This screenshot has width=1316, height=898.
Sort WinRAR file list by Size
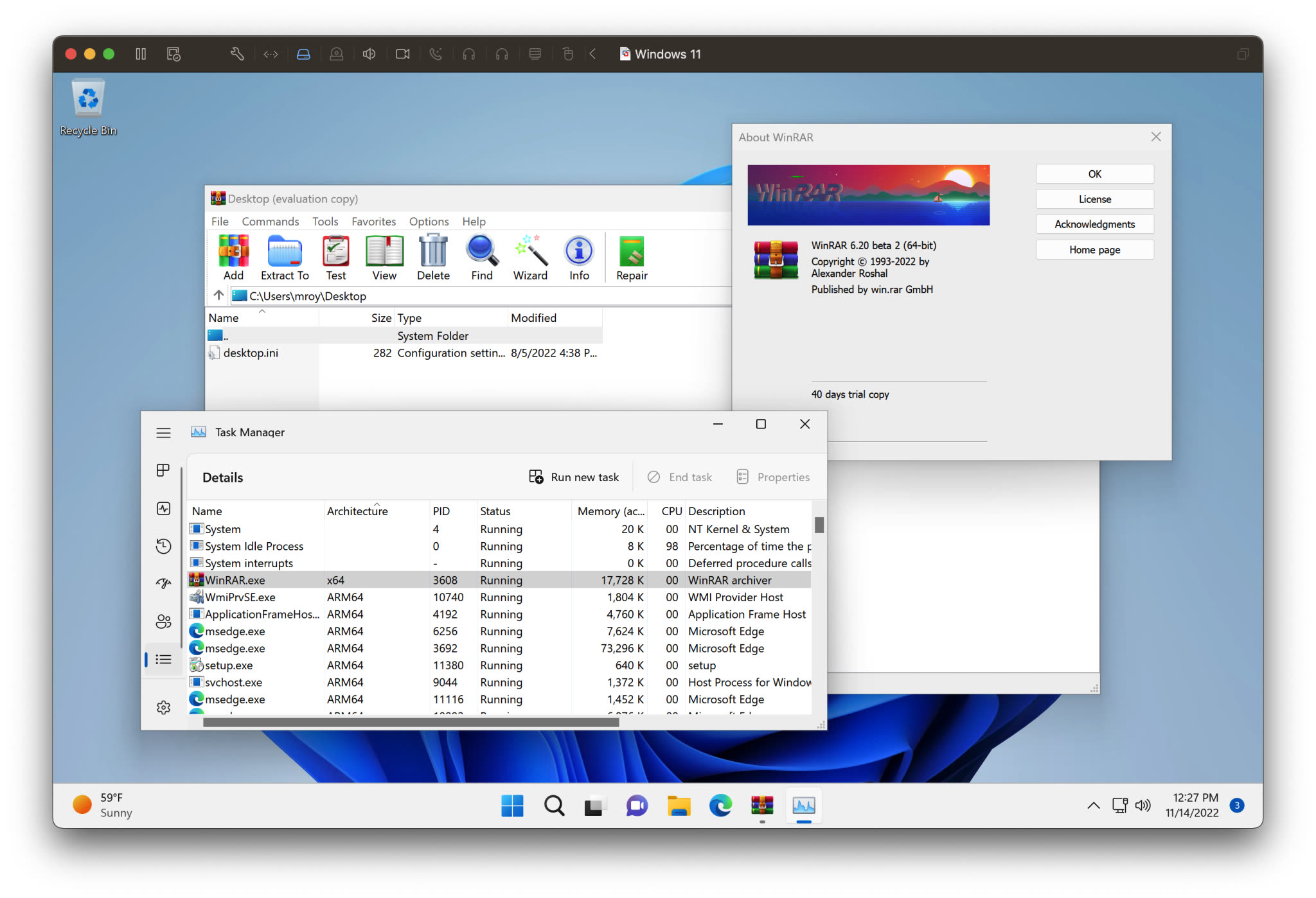357,317
